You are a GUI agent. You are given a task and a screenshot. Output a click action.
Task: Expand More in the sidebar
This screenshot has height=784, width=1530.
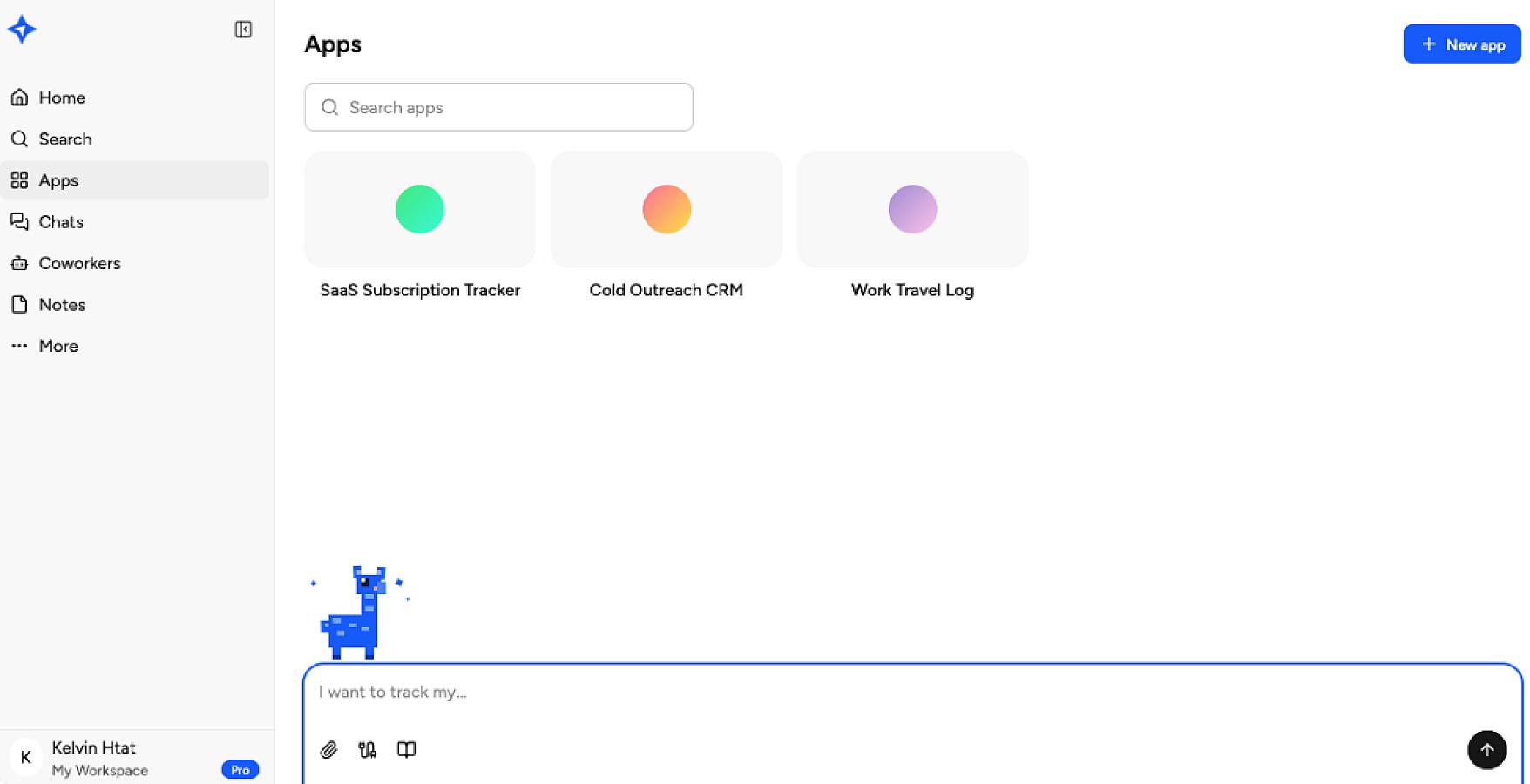135,346
